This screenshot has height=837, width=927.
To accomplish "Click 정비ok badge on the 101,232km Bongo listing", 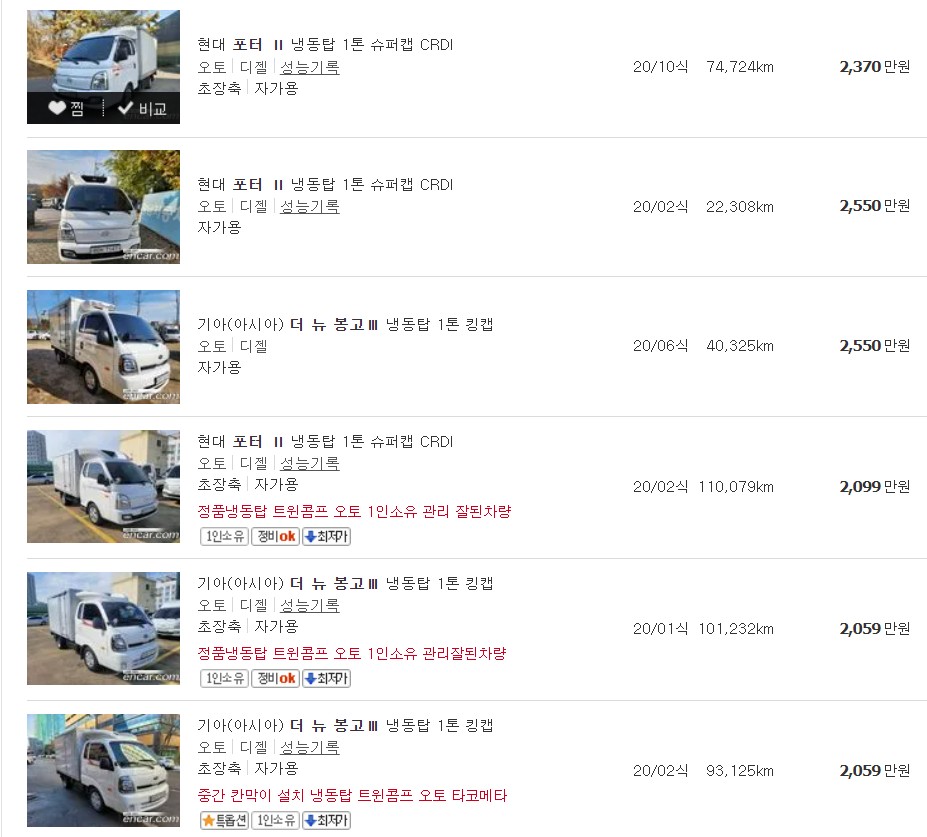I will 275,679.
